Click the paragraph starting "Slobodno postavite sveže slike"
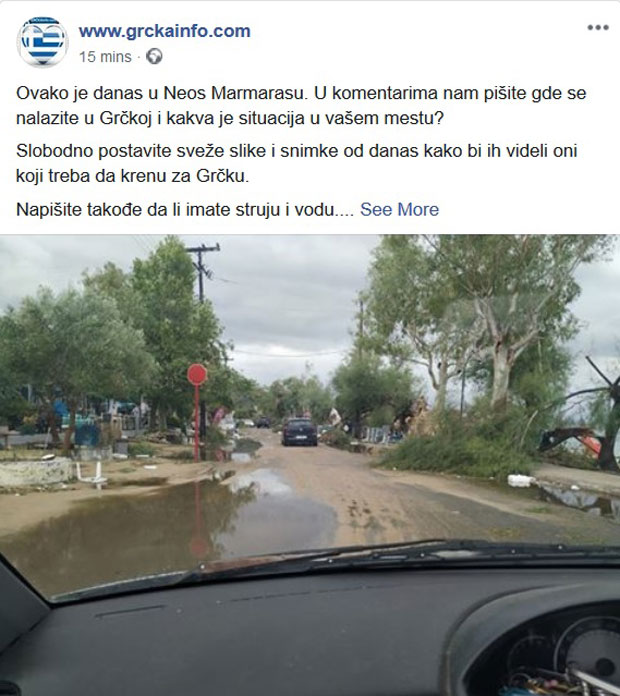The height and width of the screenshot is (696, 620). [x=296, y=163]
